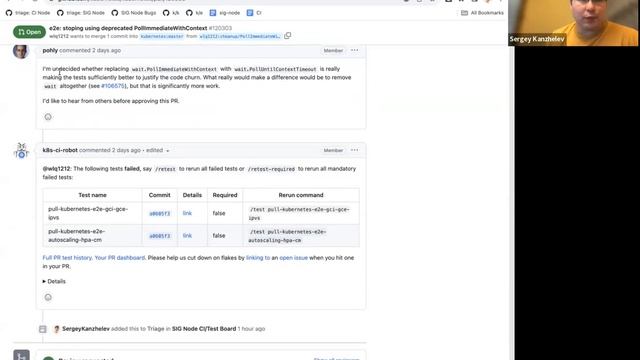Click the '1 hour ago' timeline timestamp

251,329
